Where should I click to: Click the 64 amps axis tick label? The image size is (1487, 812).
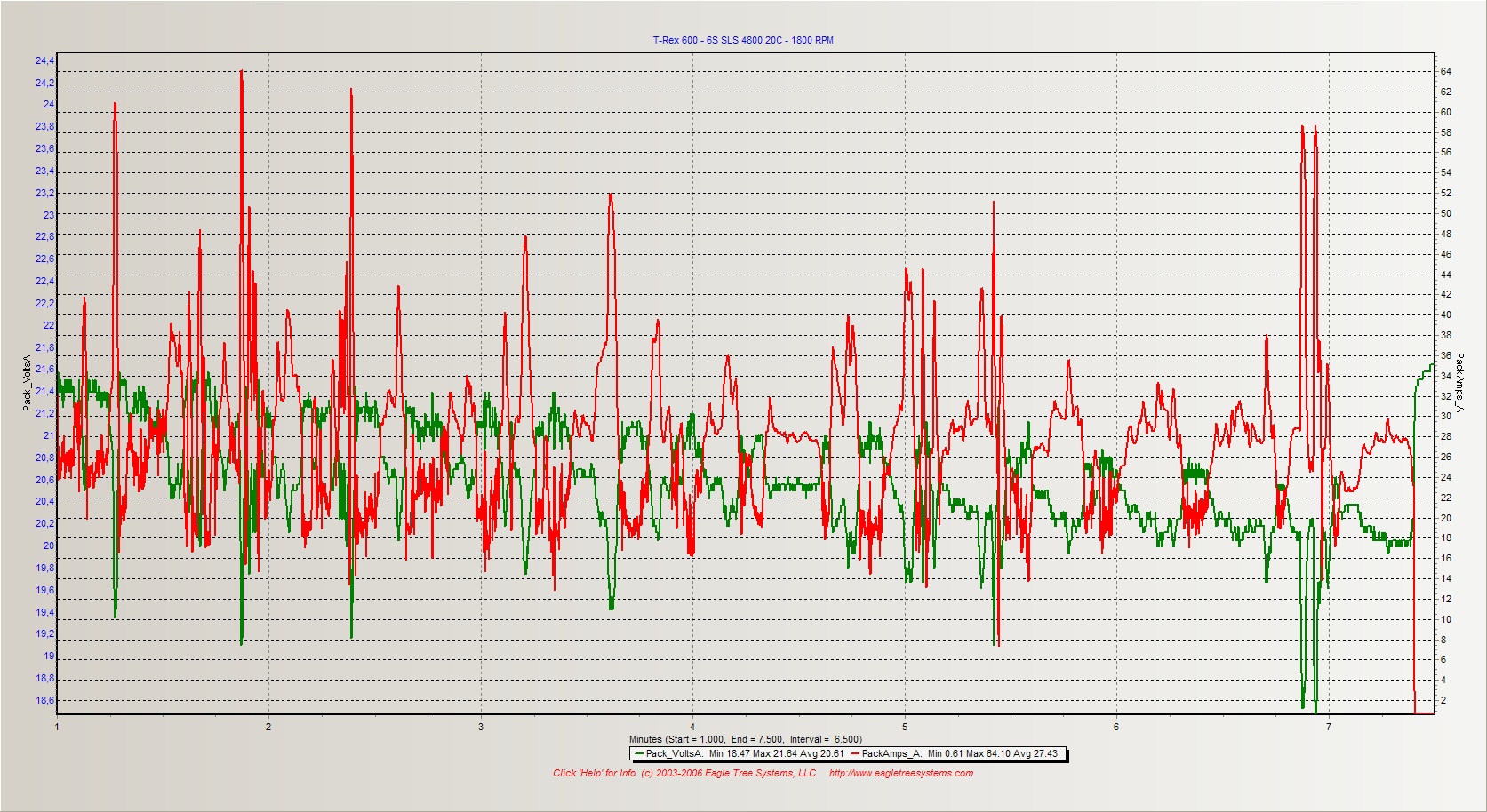(1446, 71)
